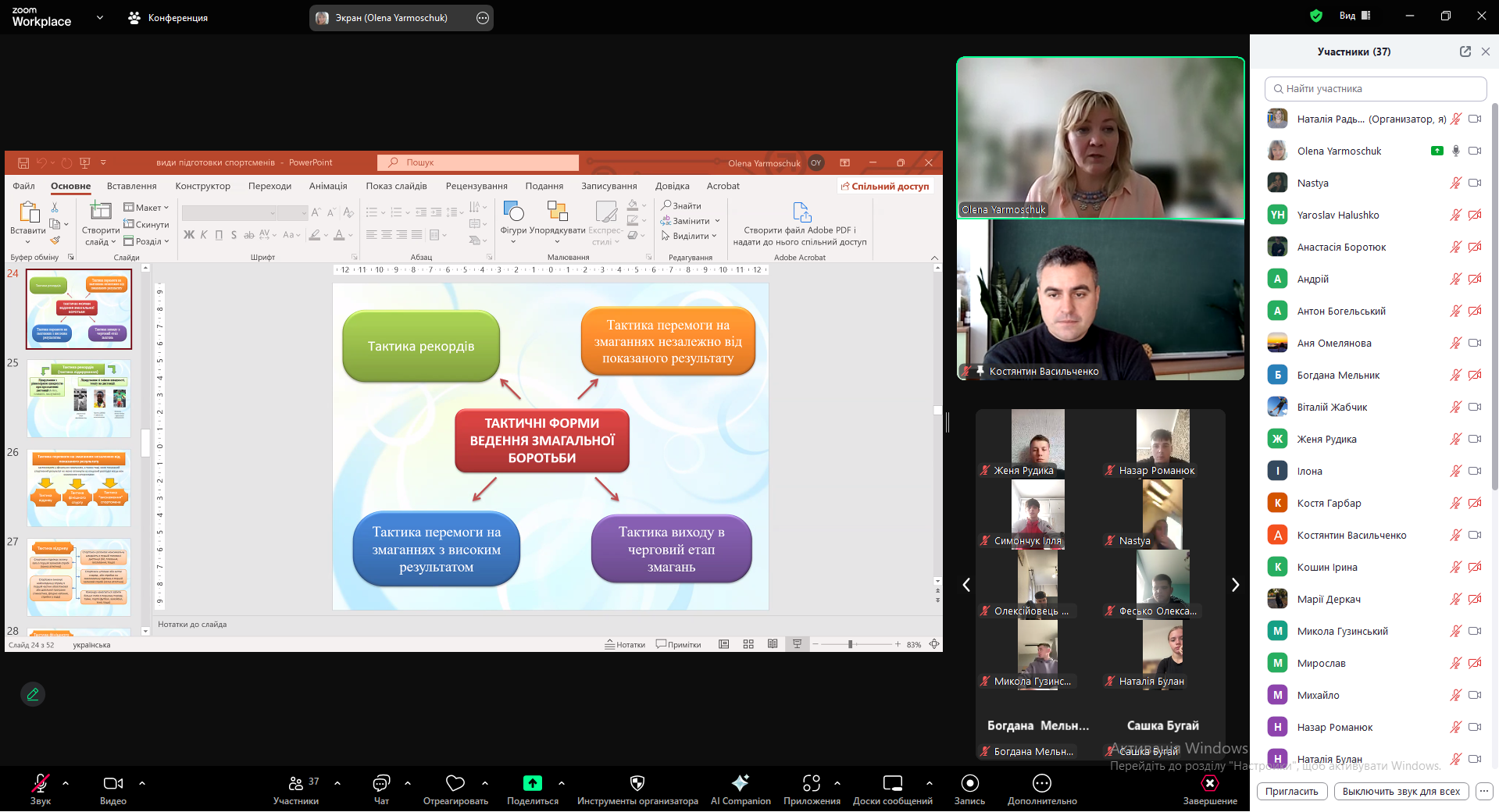The width and height of the screenshot is (1499, 812).
Task: Click the Найти участника search field
Action: [1375, 89]
